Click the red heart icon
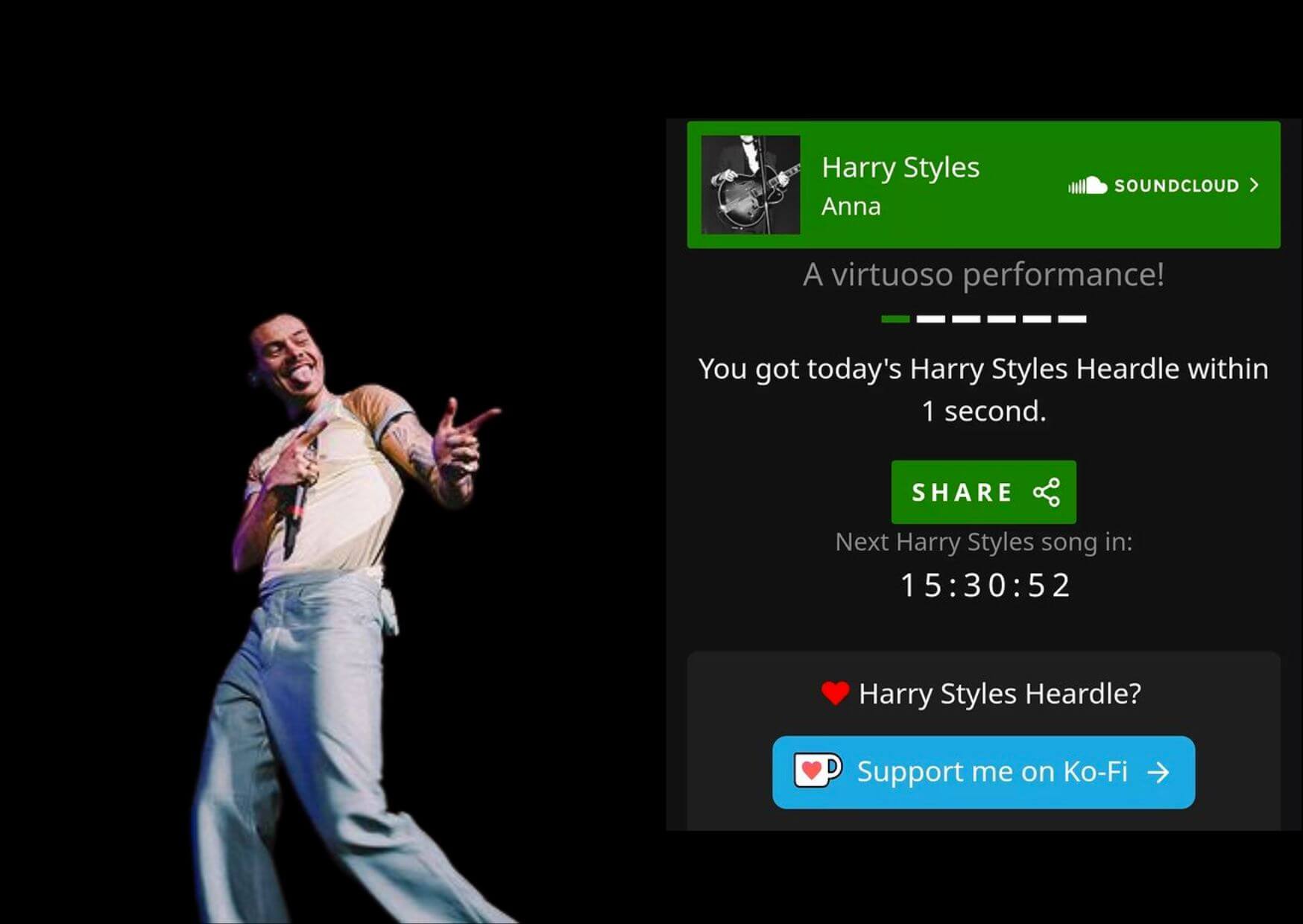1303x924 pixels. pyautogui.click(x=835, y=694)
